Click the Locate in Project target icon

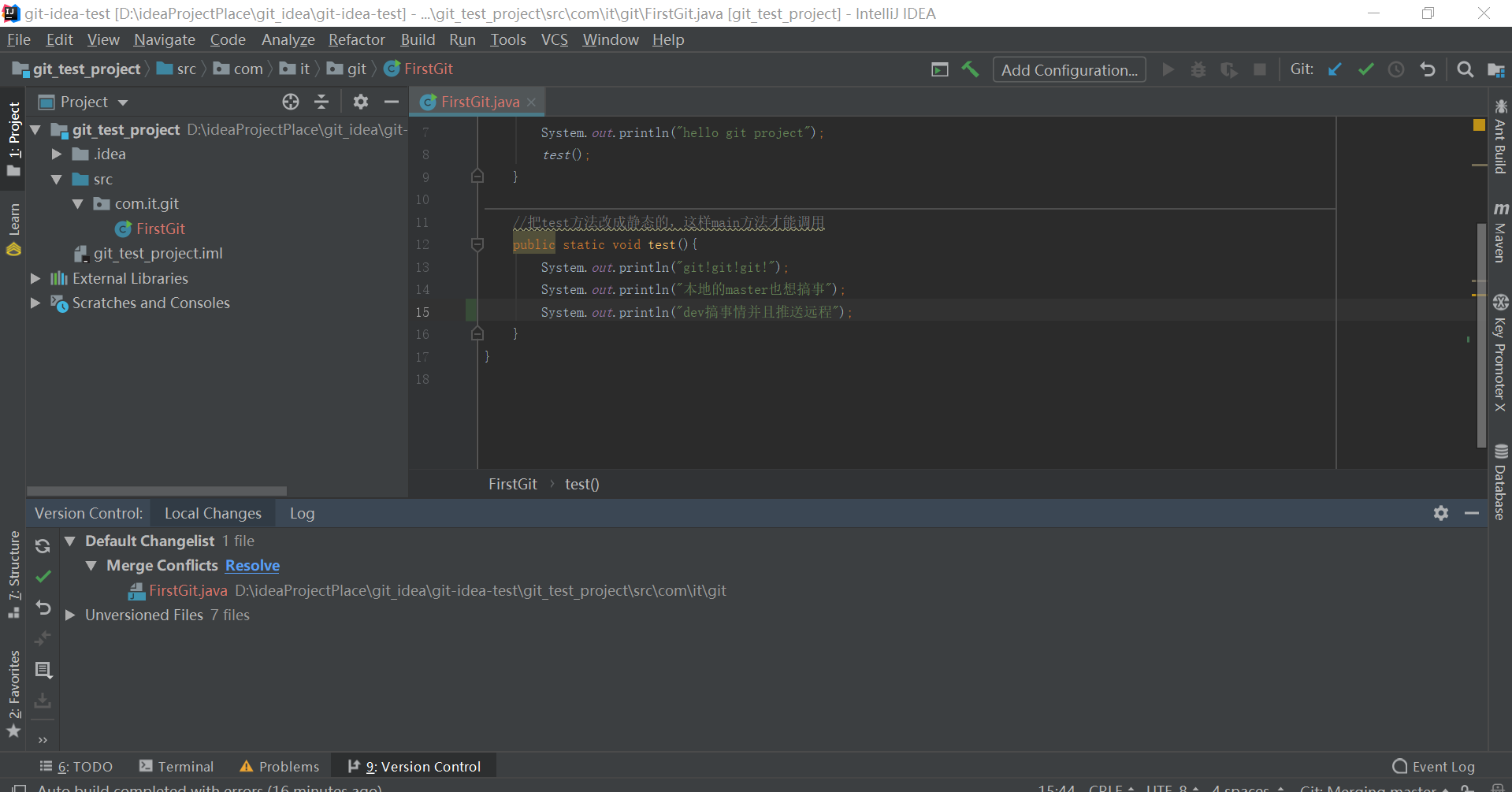point(291,102)
